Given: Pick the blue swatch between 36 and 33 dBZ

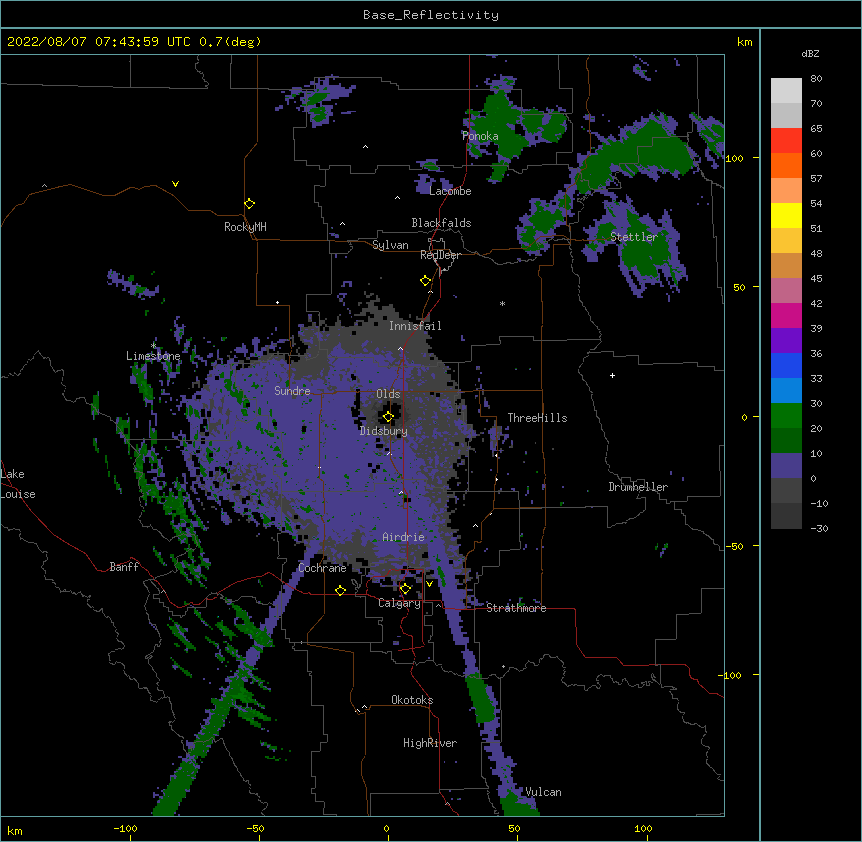Looking at the screenshot, I should (x=786, y=365).
